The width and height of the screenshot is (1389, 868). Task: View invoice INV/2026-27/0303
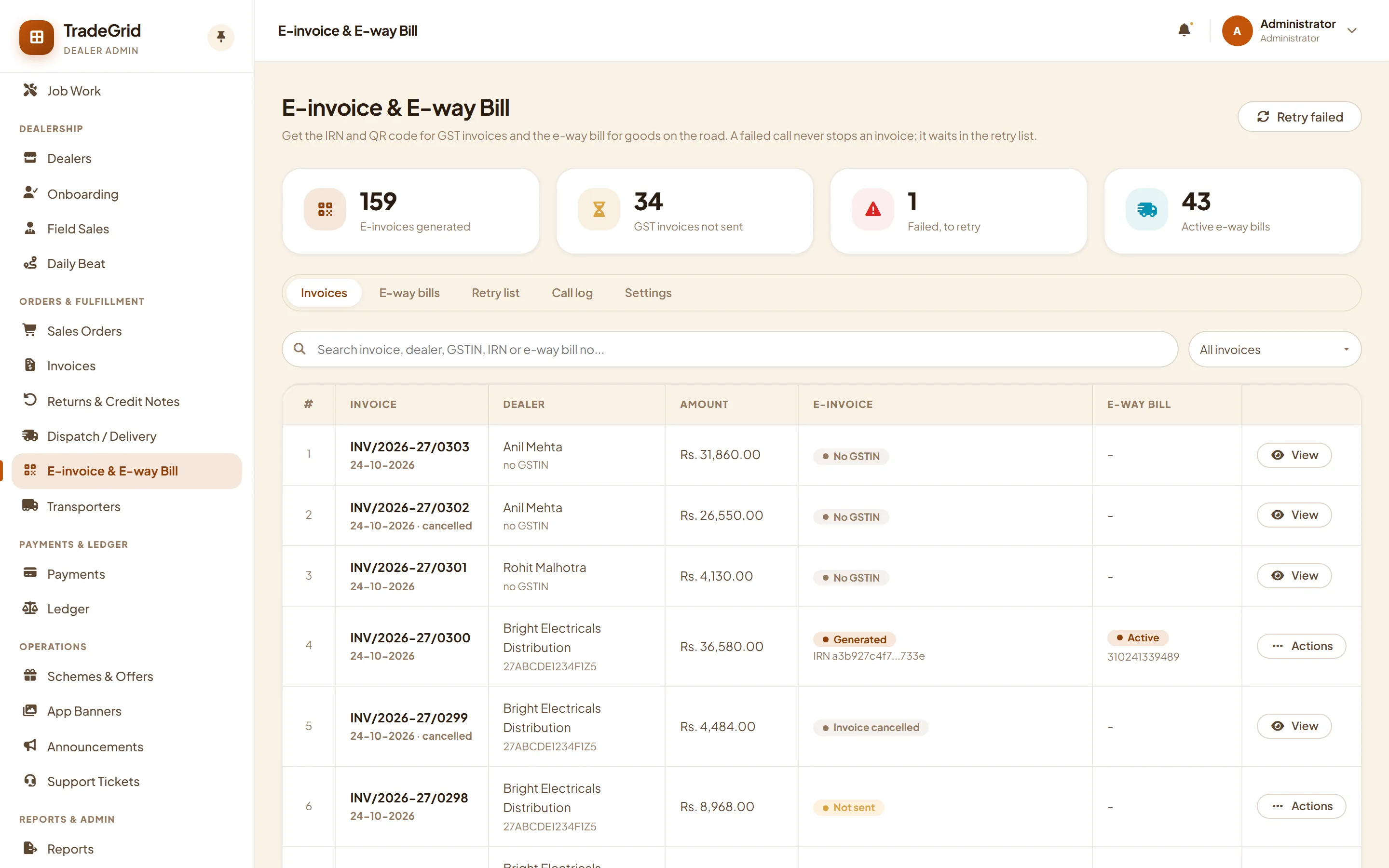pos(1294,455)
